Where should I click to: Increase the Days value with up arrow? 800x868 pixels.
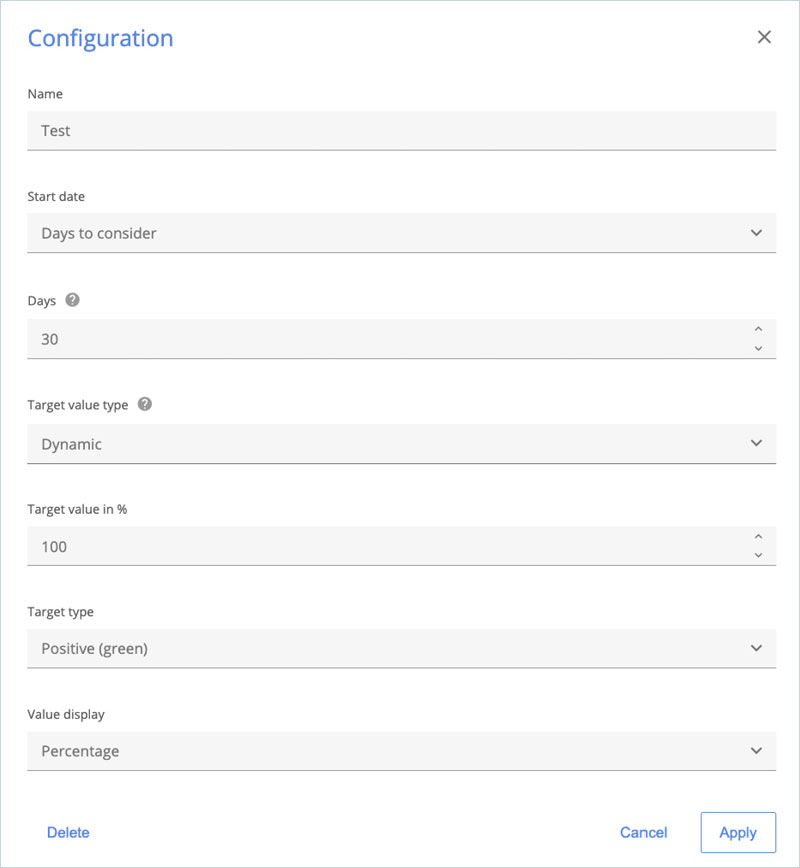coord(758,329)
